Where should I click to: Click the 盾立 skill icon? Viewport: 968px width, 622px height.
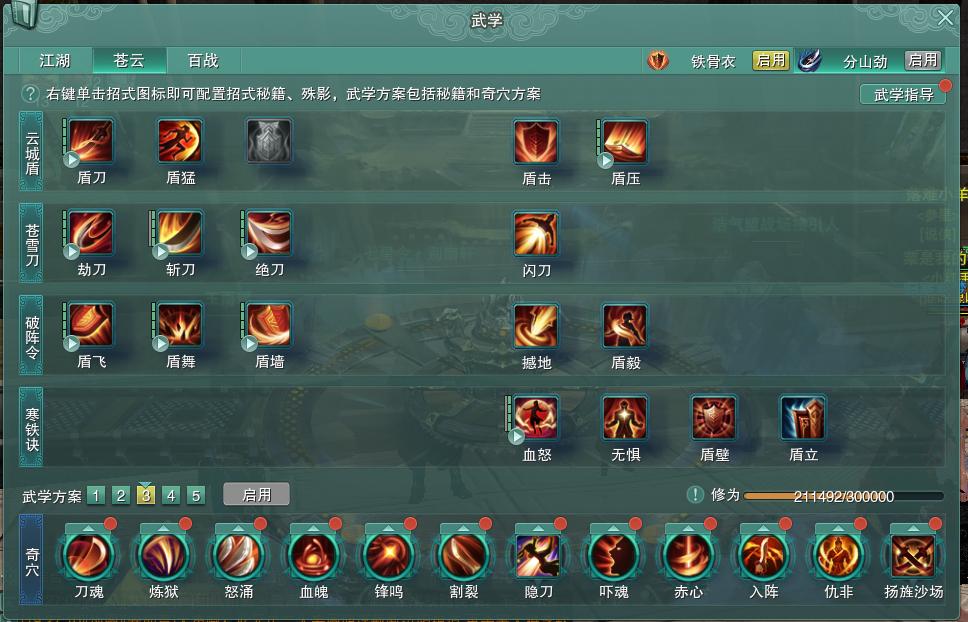803,418
